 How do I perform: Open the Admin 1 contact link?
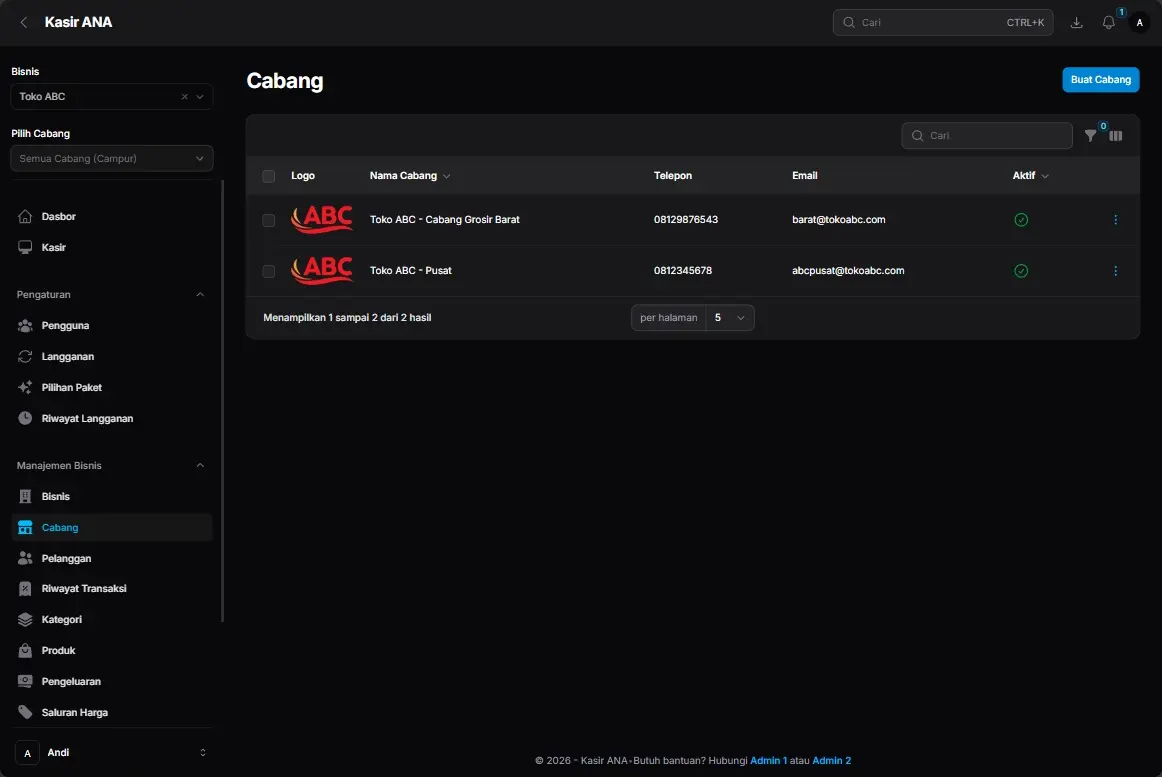click(768, 761)
